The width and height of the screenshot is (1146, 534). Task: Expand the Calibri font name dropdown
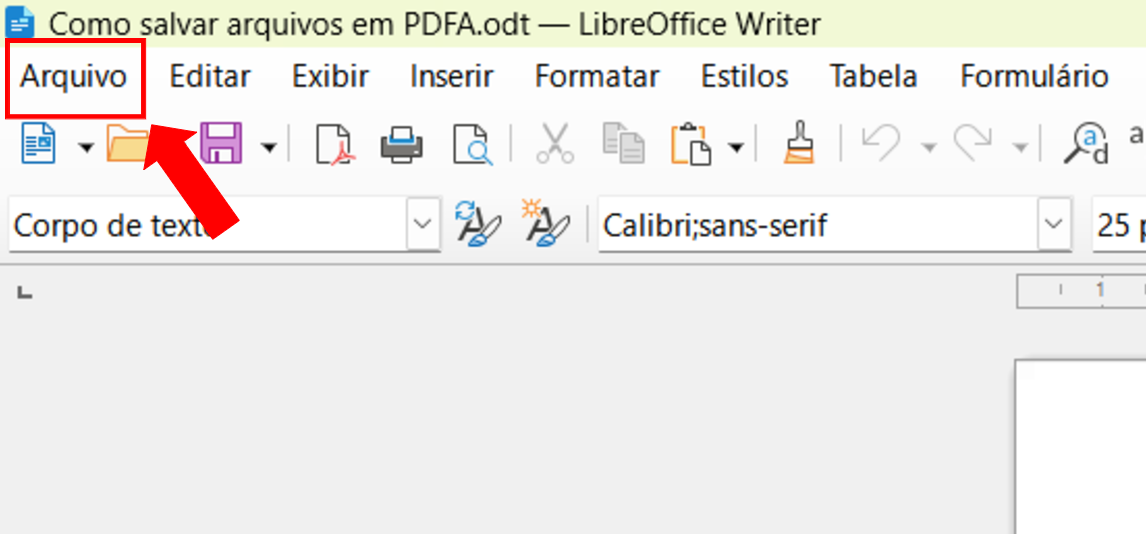1053,224
